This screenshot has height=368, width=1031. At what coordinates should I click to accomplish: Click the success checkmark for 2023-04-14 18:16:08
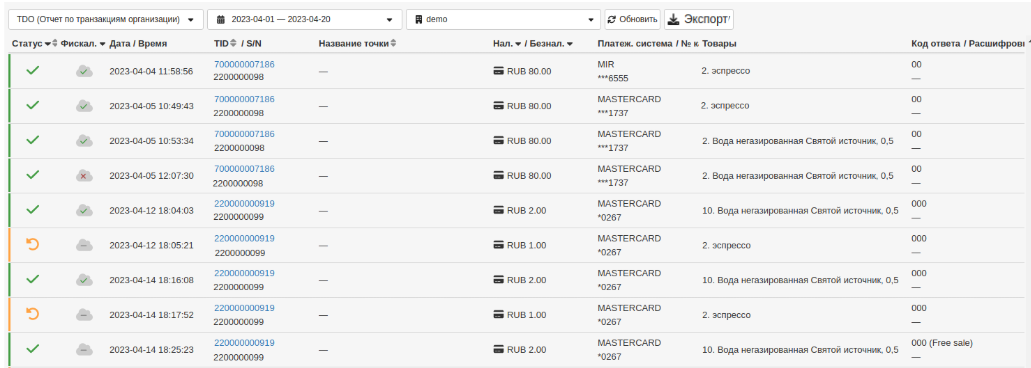[32, 279]
